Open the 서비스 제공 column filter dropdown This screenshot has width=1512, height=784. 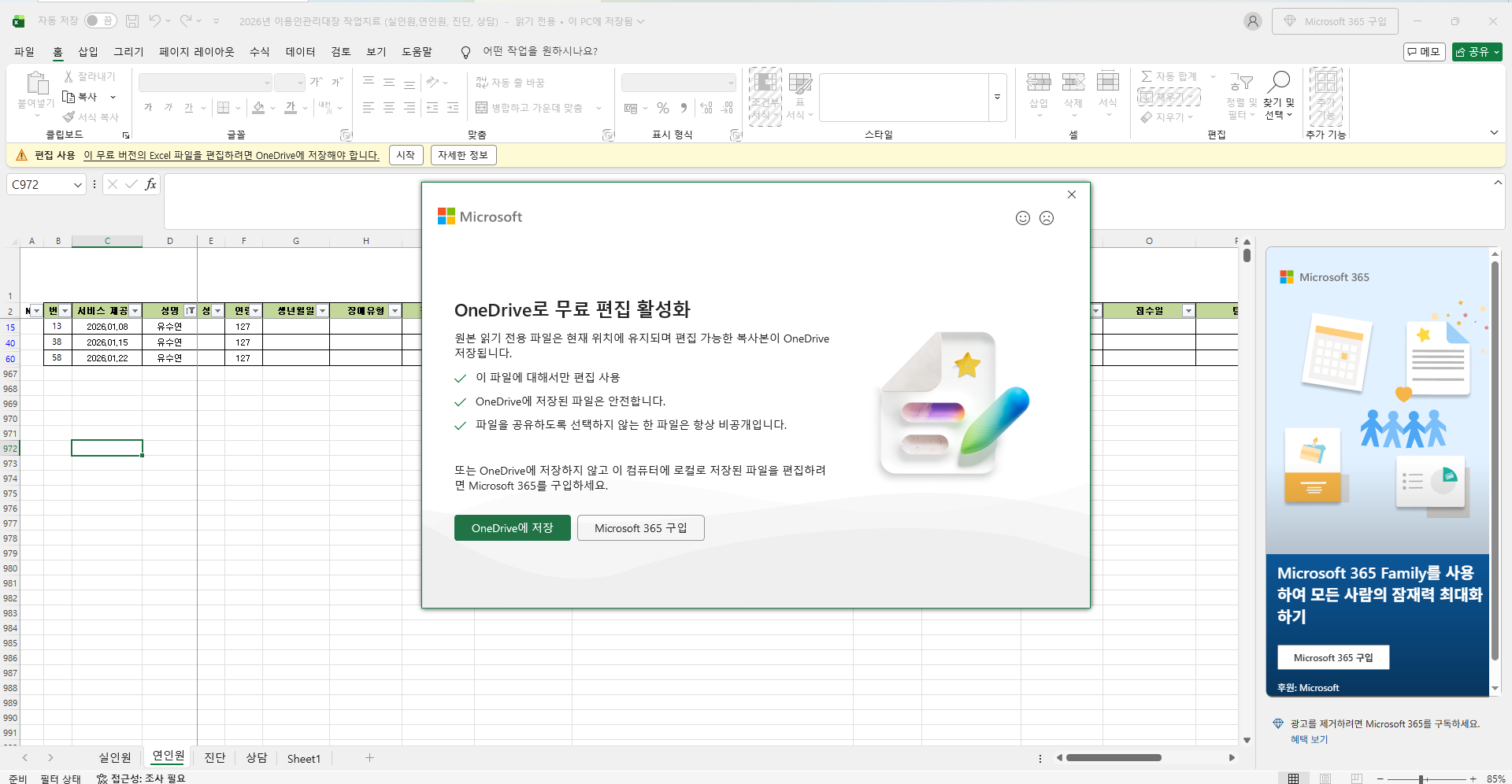(x=135, y=311)
